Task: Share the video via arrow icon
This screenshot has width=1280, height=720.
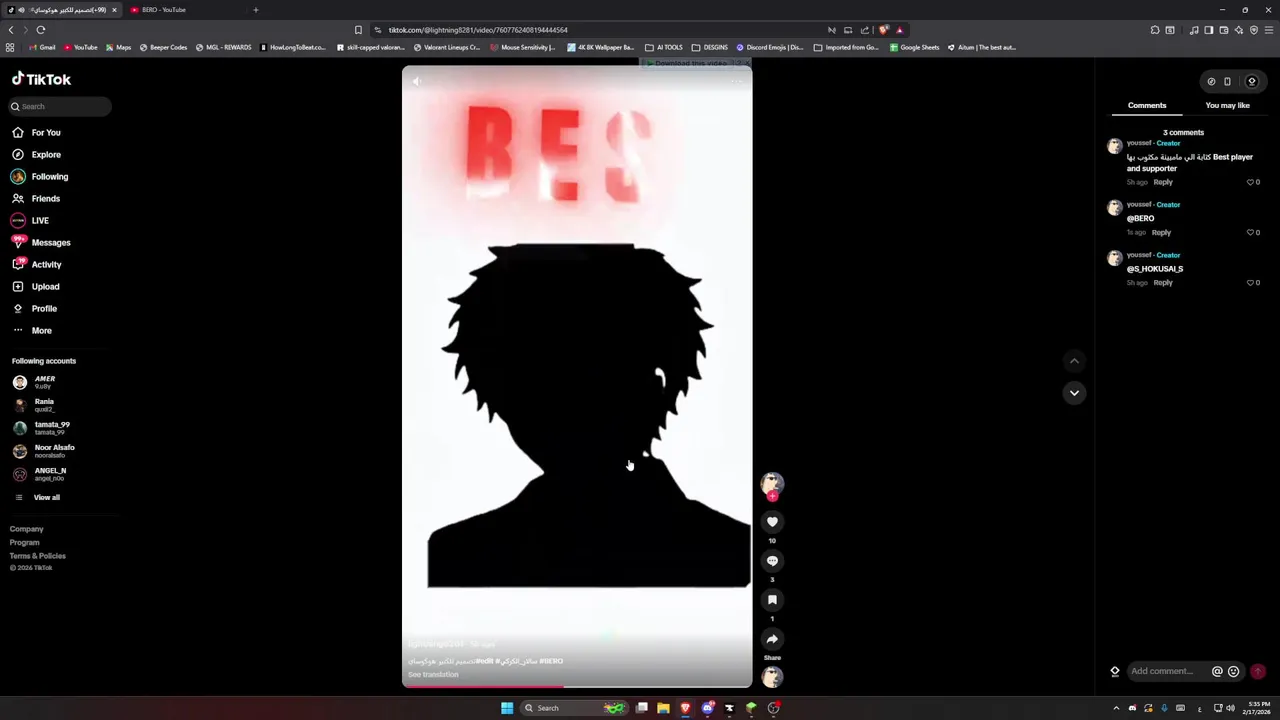Action: [x=772, y=638]
